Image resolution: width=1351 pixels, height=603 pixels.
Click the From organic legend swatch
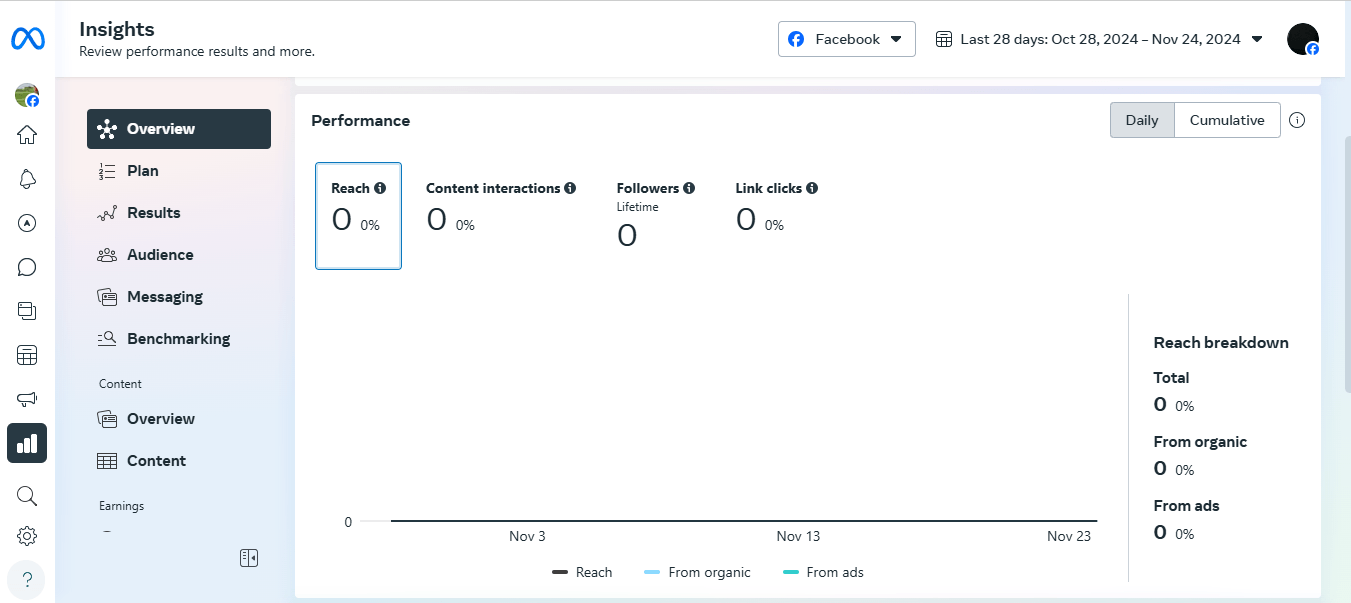(652, 573)
